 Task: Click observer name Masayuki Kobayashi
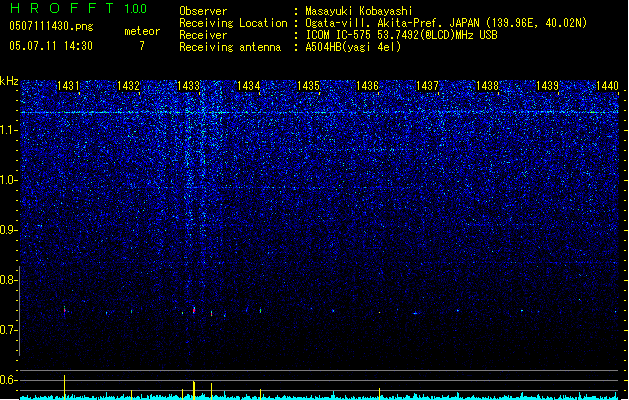359,11
